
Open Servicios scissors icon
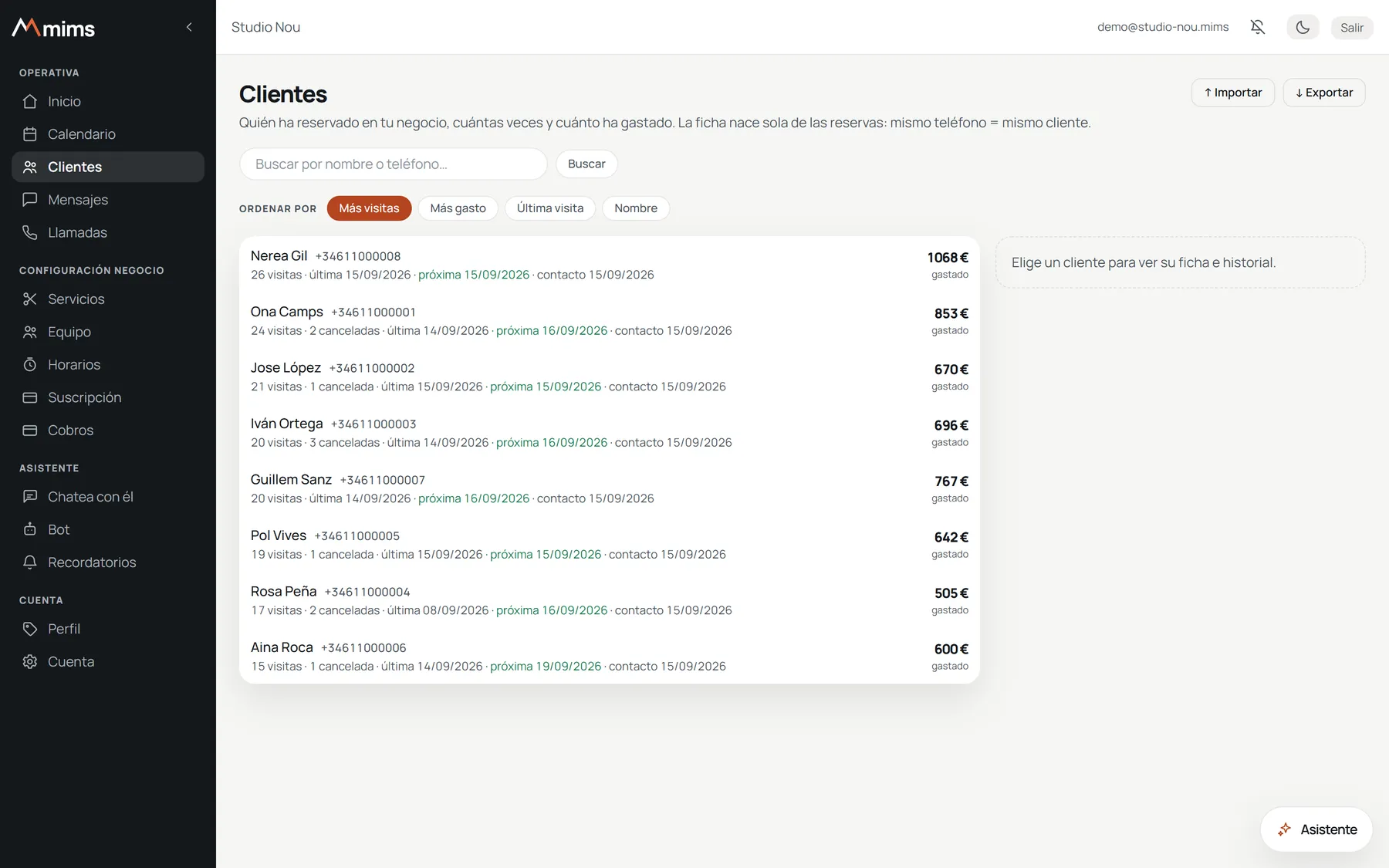30,299
